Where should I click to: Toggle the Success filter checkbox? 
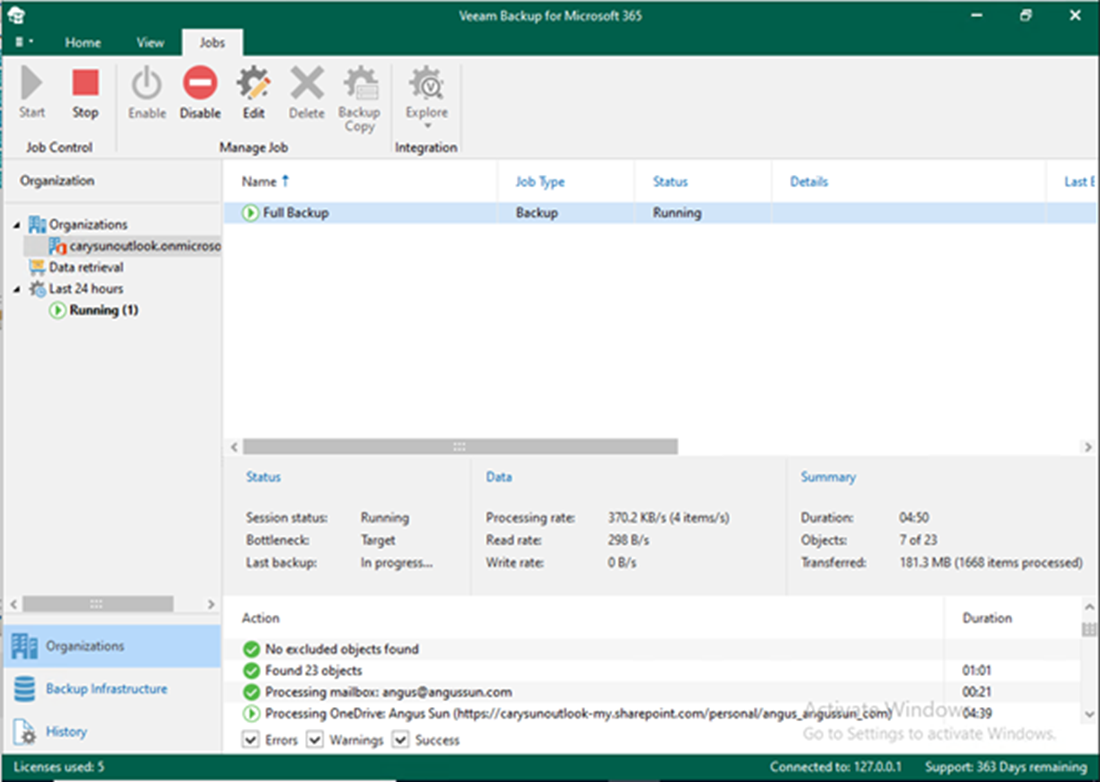coord(401,739)
